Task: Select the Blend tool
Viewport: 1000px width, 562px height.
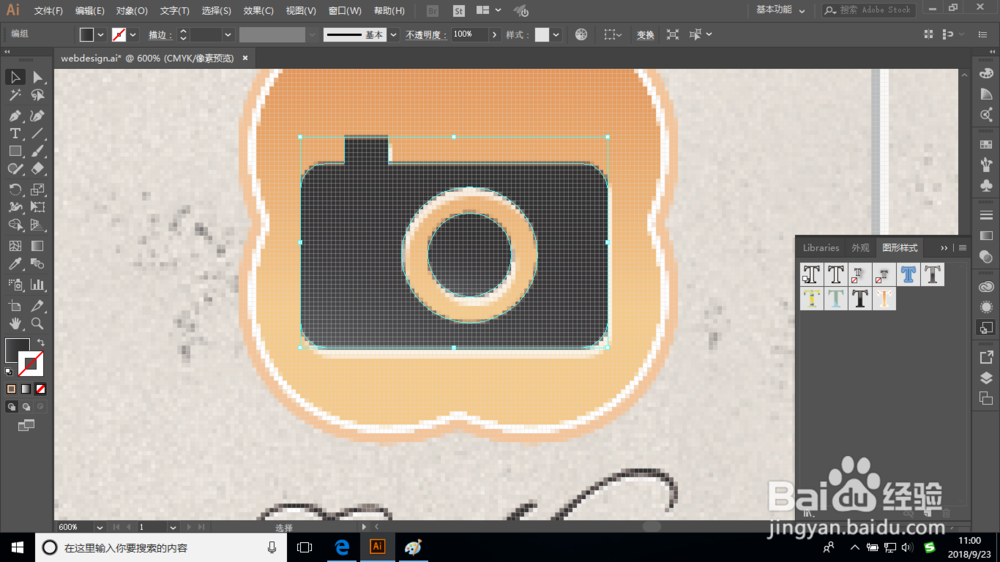Action: point(37,264)
